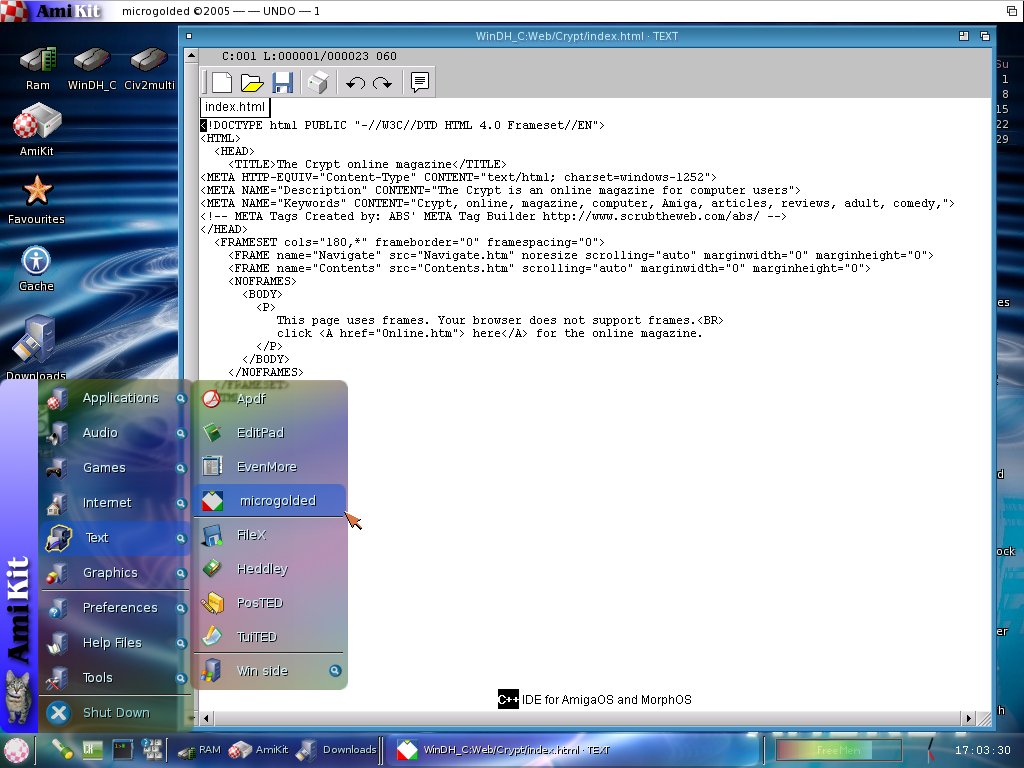Click the Amiga boing ball start button
Viewport: 1024px width, 768px height.
click(x=16, y=750)
